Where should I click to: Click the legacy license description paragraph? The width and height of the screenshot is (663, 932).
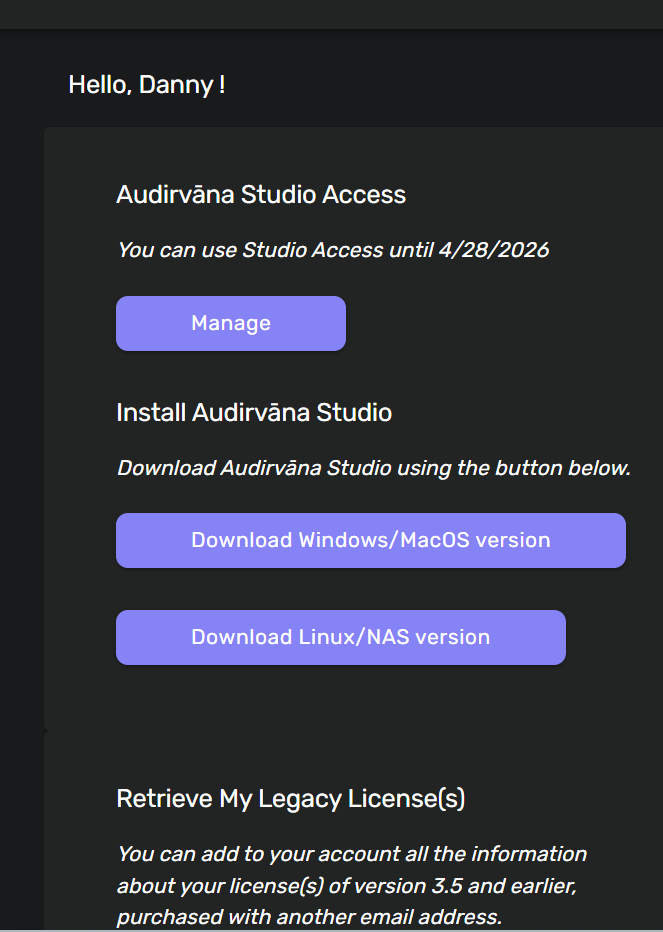[x=352, y=886]
